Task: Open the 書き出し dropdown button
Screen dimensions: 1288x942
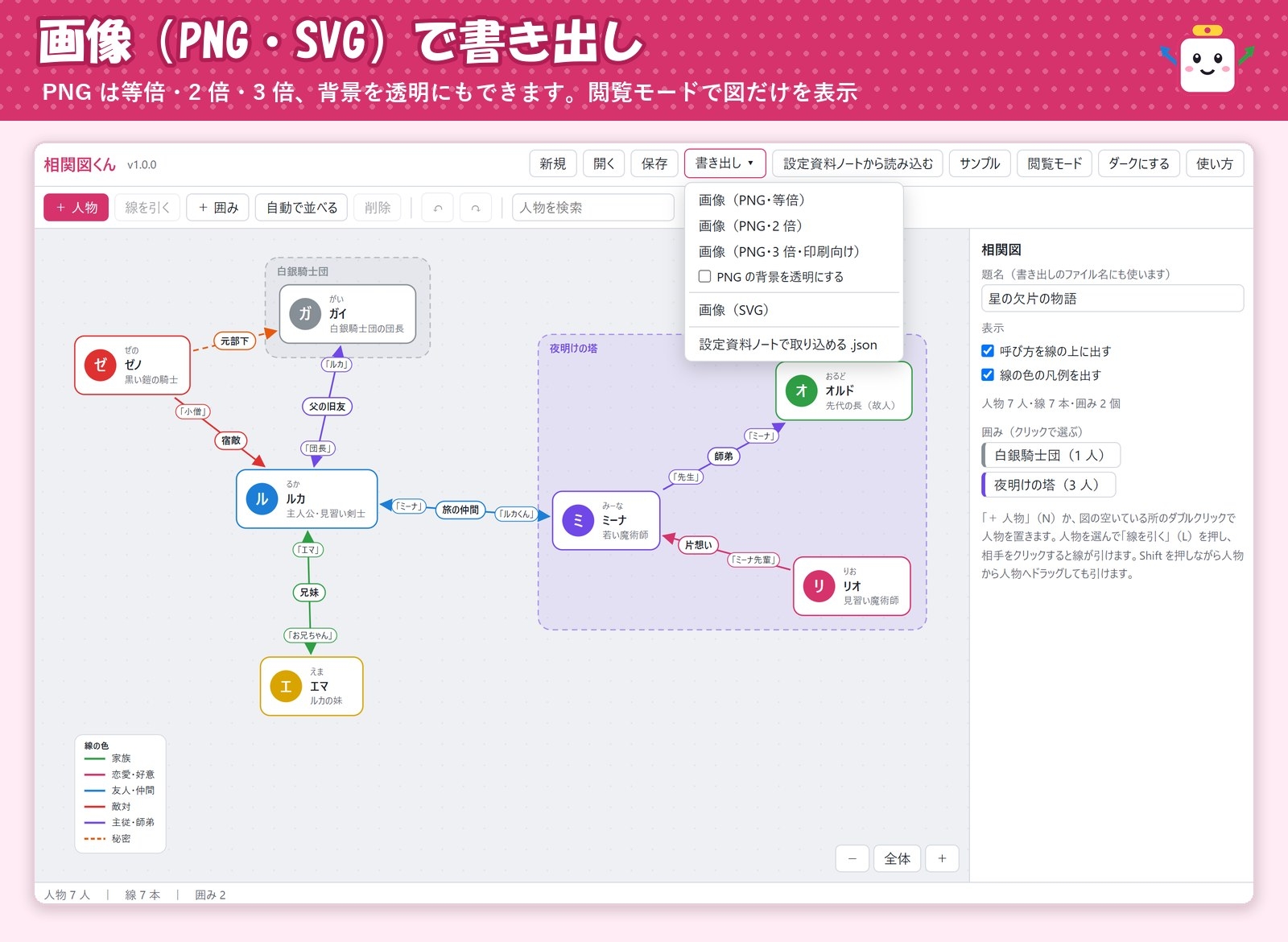Action: [724, 163]
